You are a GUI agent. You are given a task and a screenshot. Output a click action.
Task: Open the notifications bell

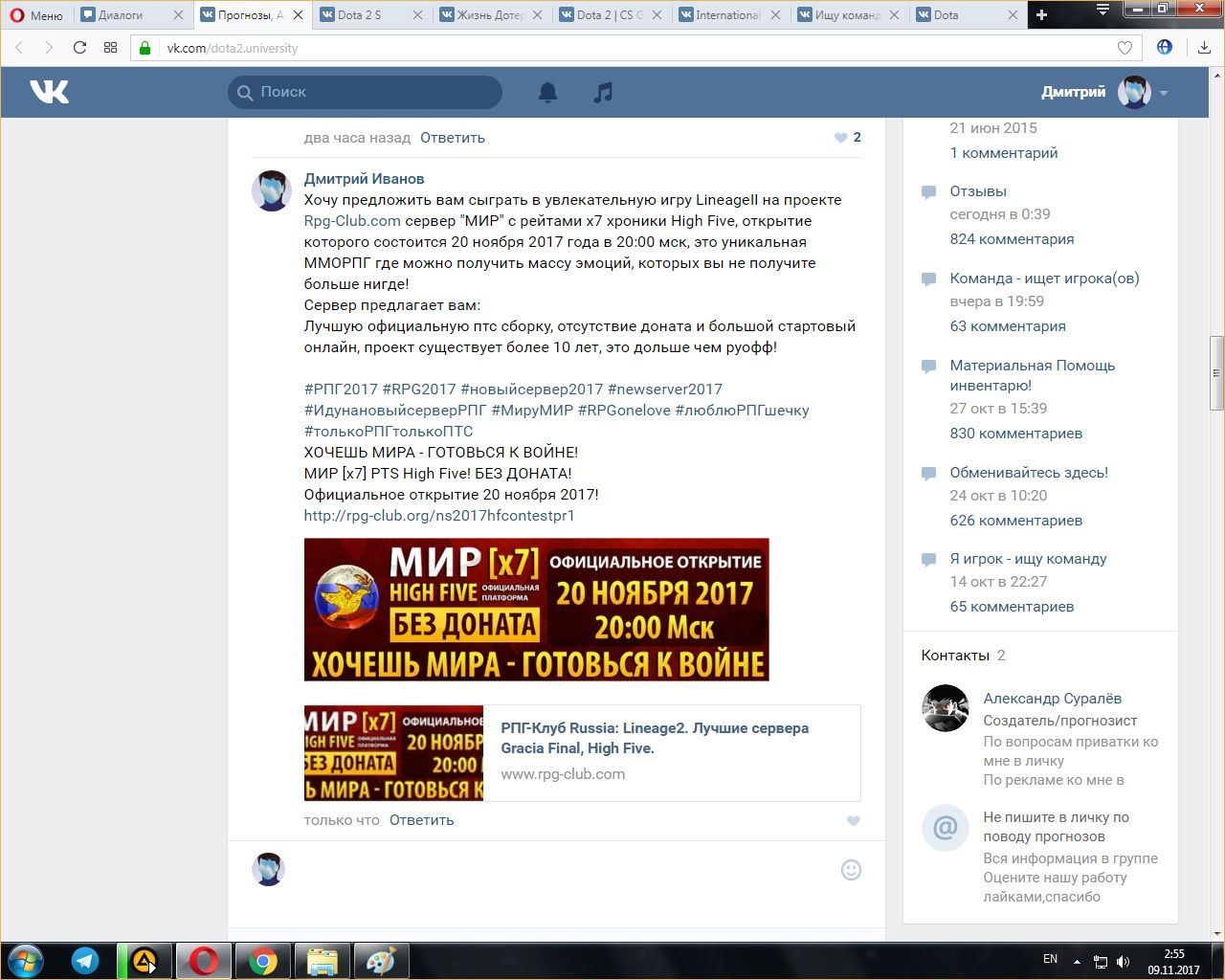[547, 92]
